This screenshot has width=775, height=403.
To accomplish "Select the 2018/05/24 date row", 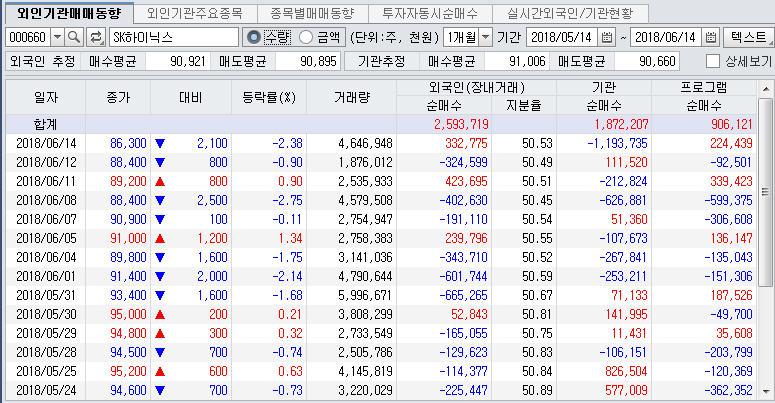I will click(x=381, y=391).
